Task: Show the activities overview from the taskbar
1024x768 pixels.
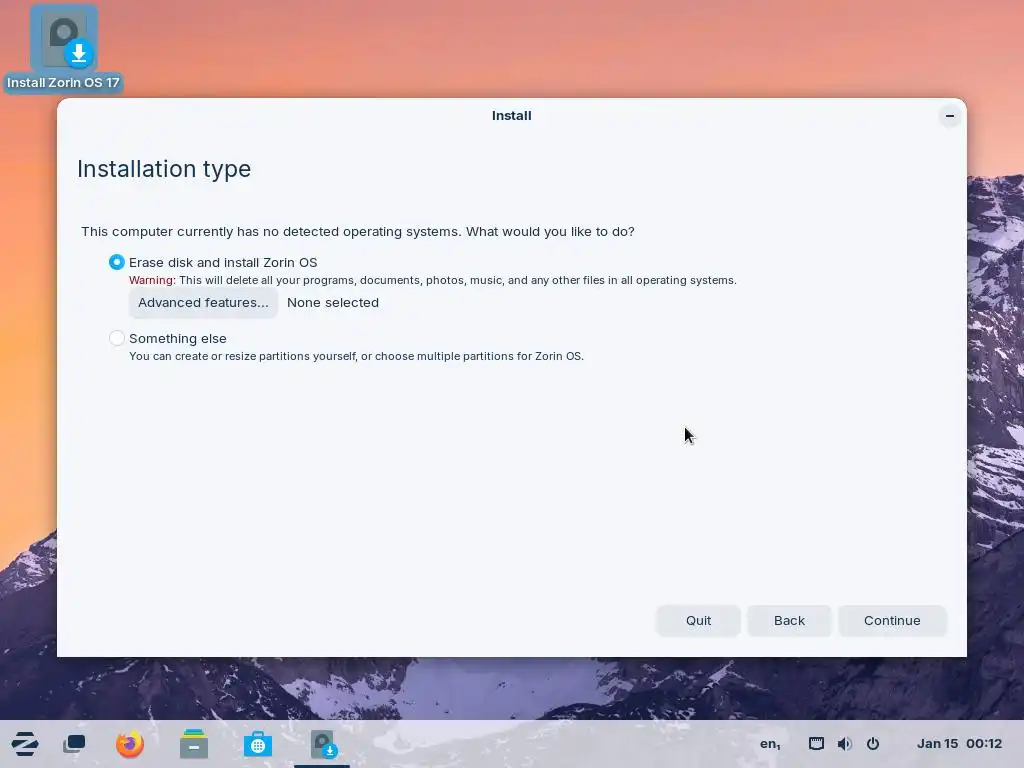Action: click(x=74, y=744)
